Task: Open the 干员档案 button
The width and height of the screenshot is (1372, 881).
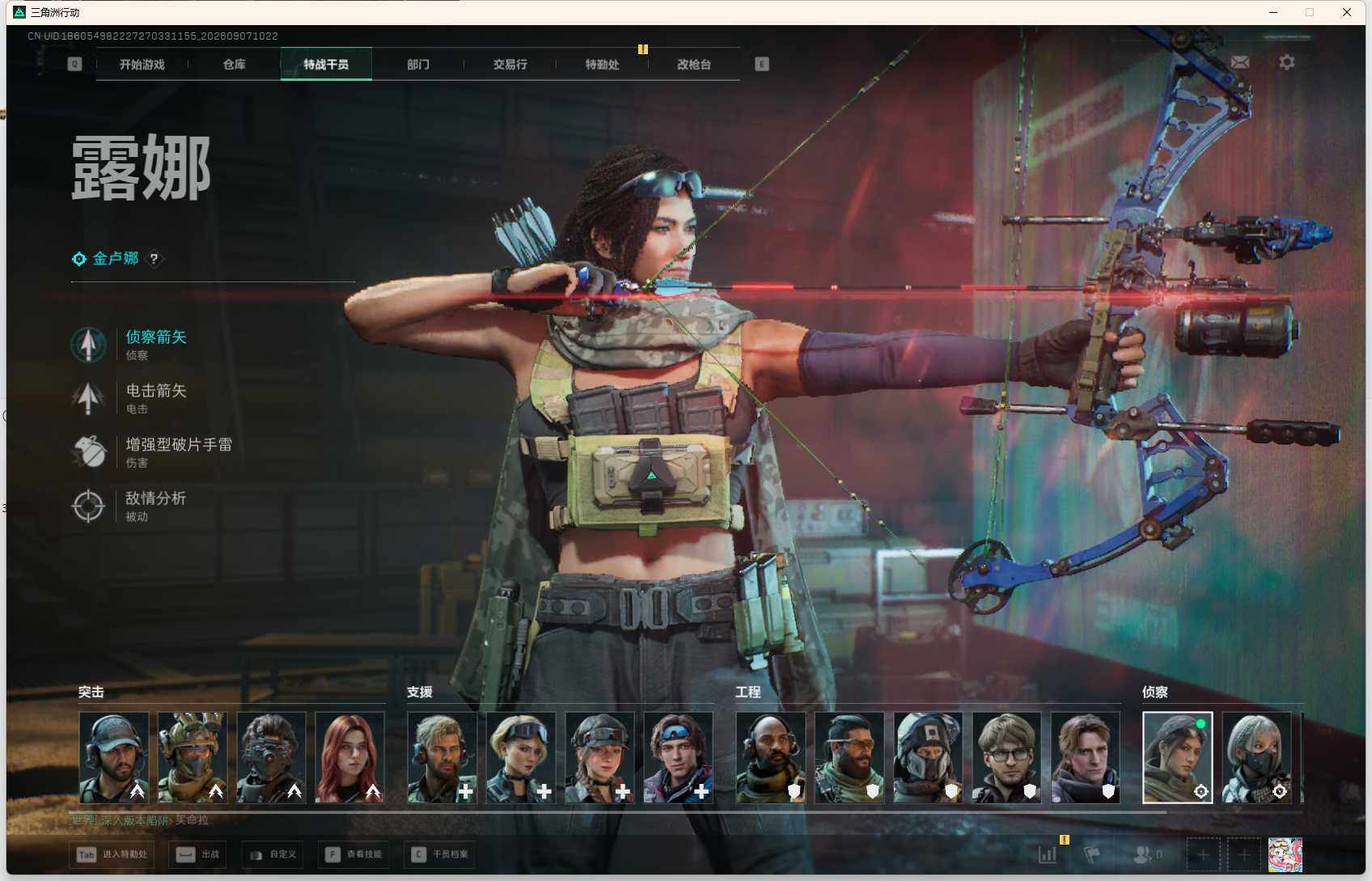Action: pos(439,854)
